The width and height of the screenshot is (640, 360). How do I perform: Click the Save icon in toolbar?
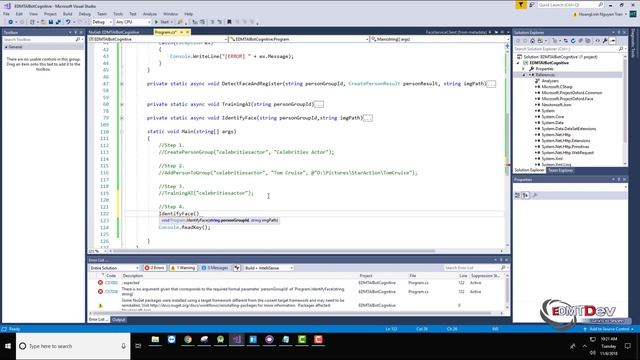pos(51,22)
